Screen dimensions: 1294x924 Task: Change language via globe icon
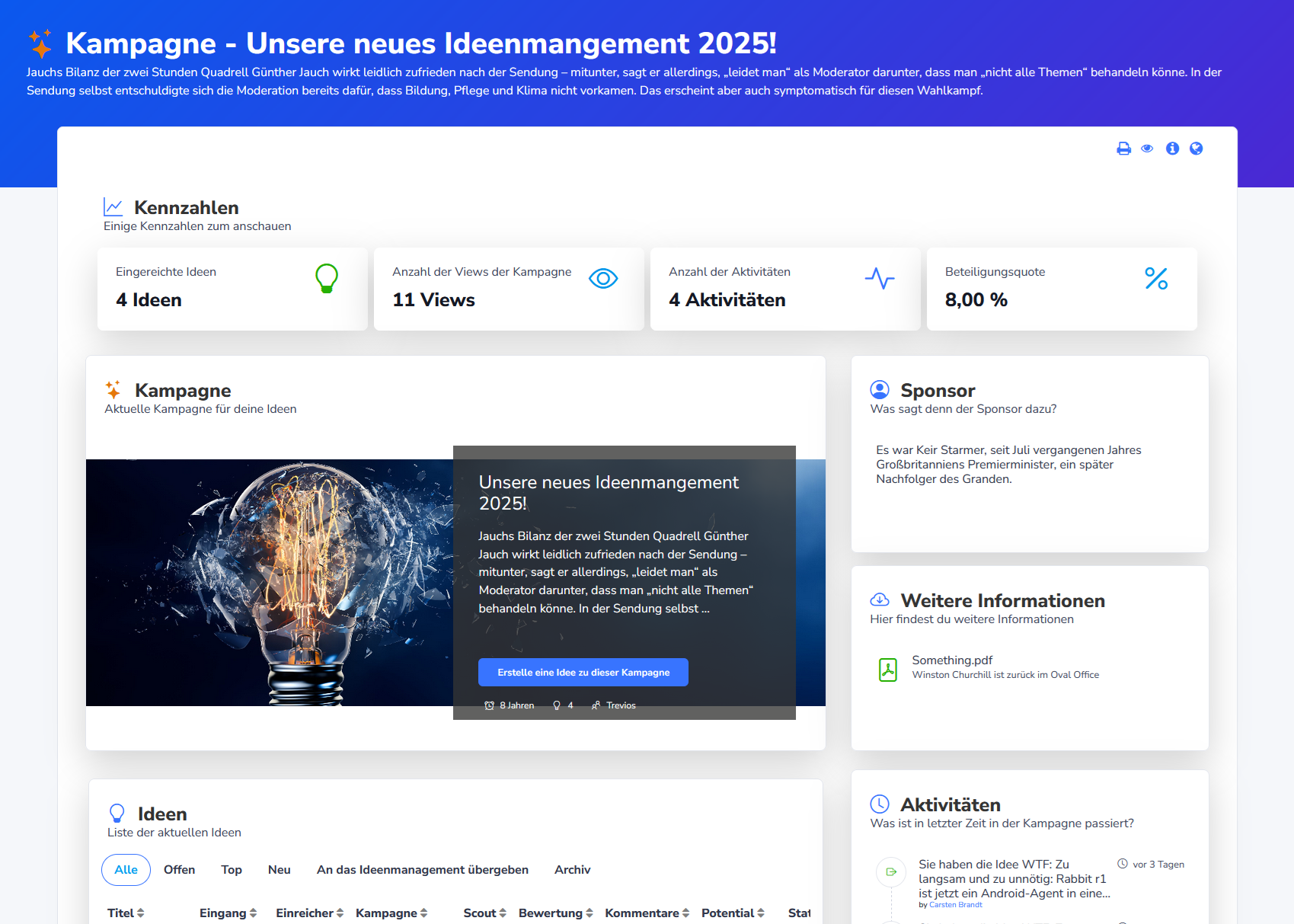pyautogui.click(x=1196, y=149)
